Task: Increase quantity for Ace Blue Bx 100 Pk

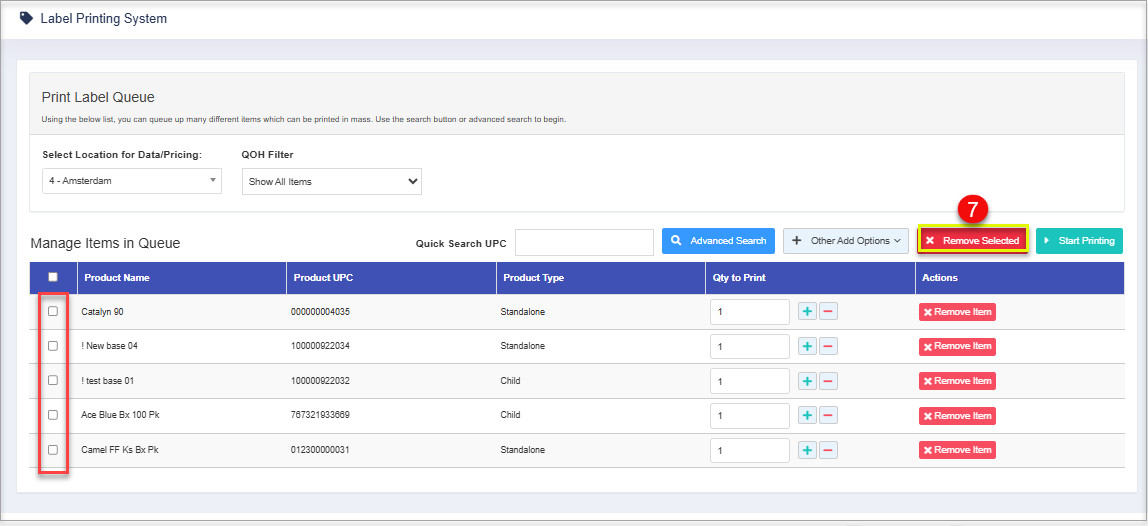Action: point(807,415)
